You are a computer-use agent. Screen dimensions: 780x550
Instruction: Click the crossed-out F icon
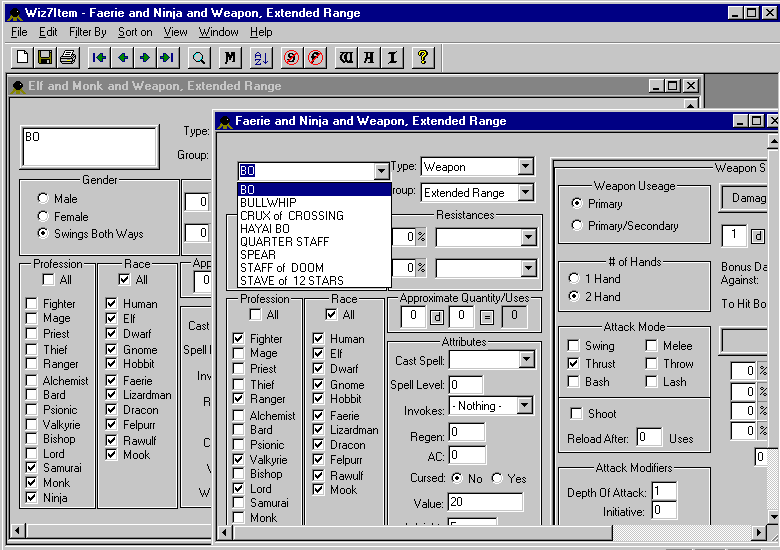(315, 58)
